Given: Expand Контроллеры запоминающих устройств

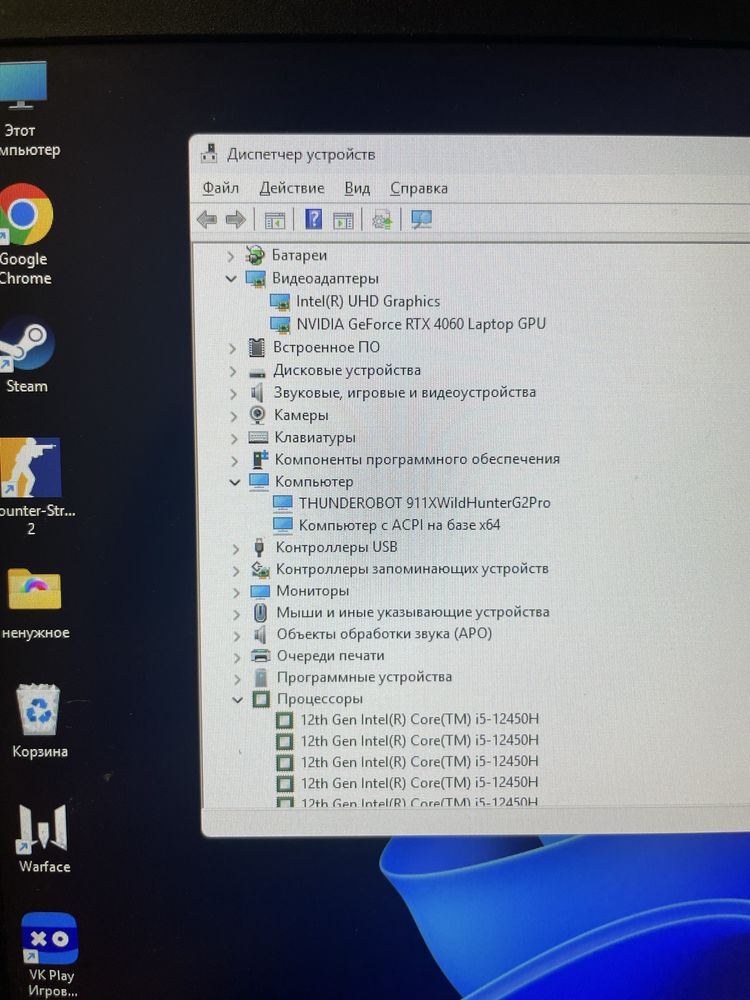Looking at the screenshot, I should (x=236, y=570).
